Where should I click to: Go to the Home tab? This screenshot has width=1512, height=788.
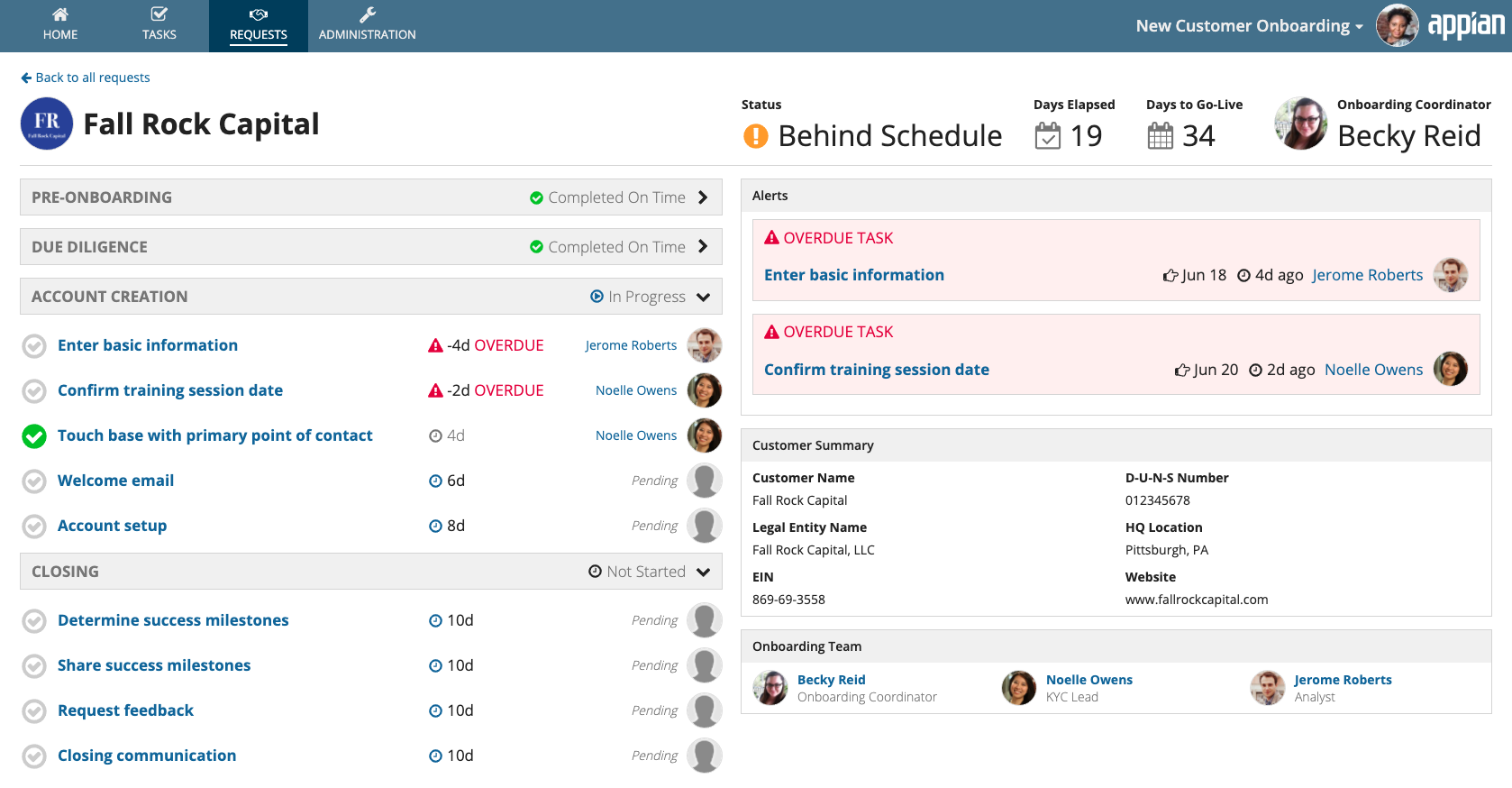pos(60,25)
